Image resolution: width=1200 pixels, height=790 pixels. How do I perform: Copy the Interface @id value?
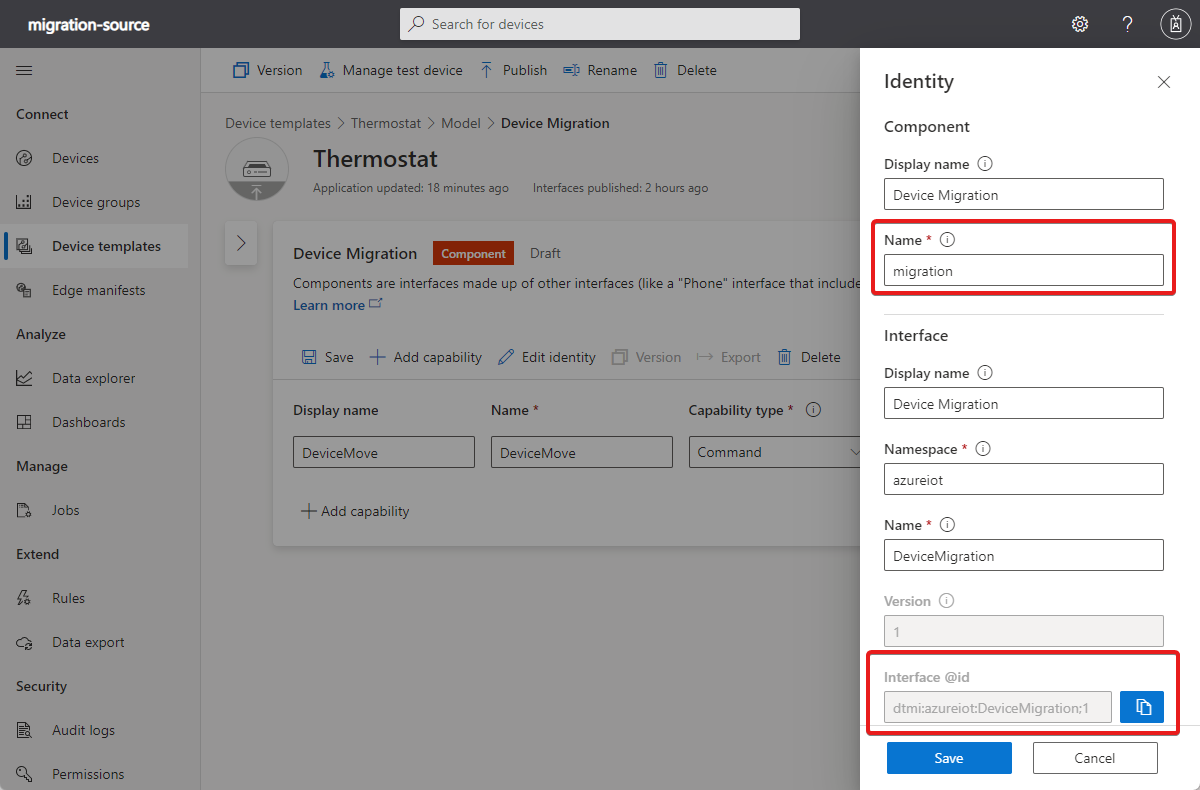[1142, 707]
